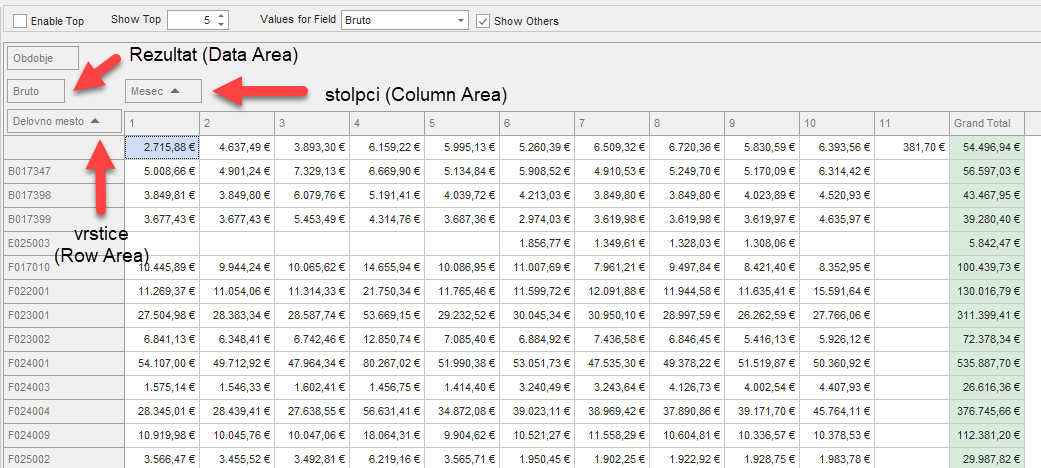Select the month 7 column header
The height and width of the screenshot is (468, 1041).
(x=611, y=123)
